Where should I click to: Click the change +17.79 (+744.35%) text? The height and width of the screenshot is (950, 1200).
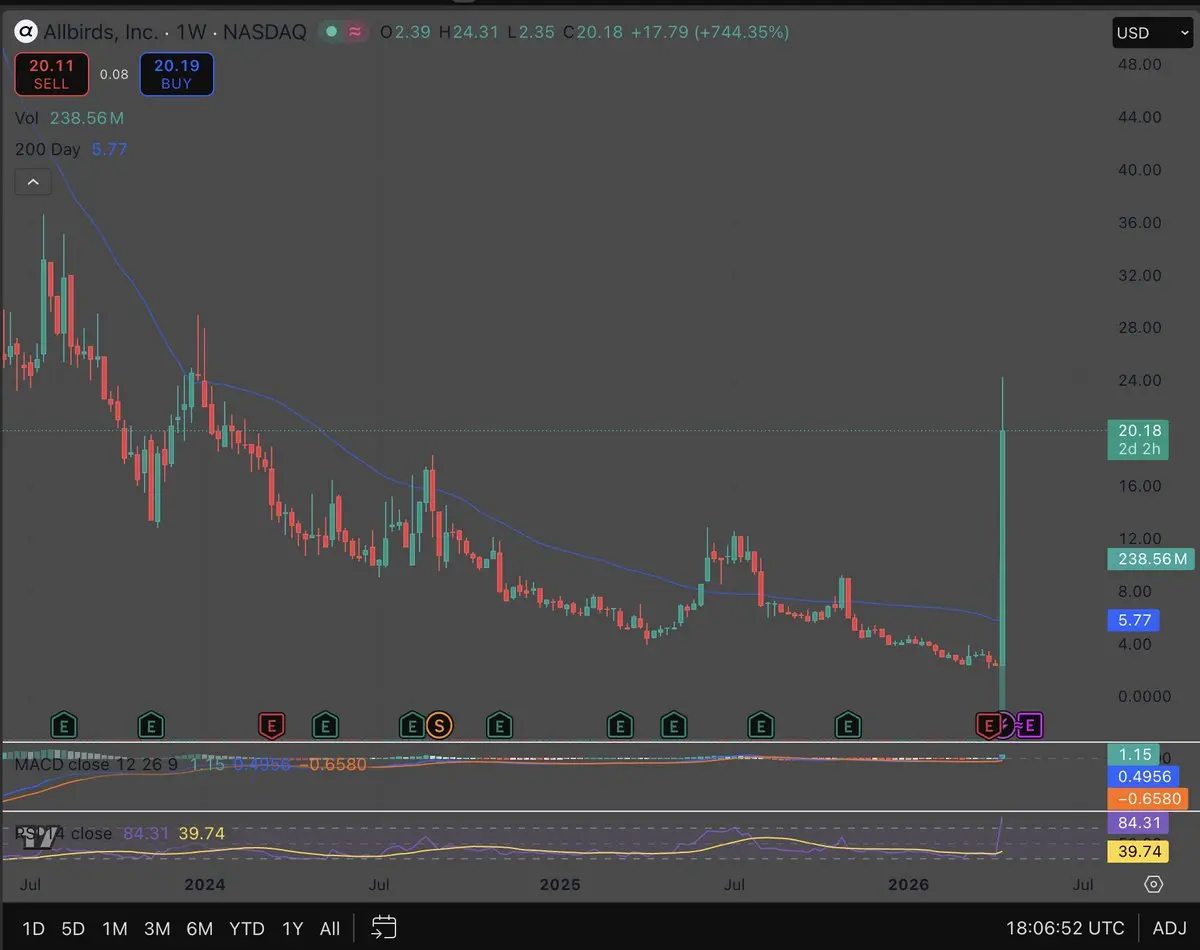point(710,32)
